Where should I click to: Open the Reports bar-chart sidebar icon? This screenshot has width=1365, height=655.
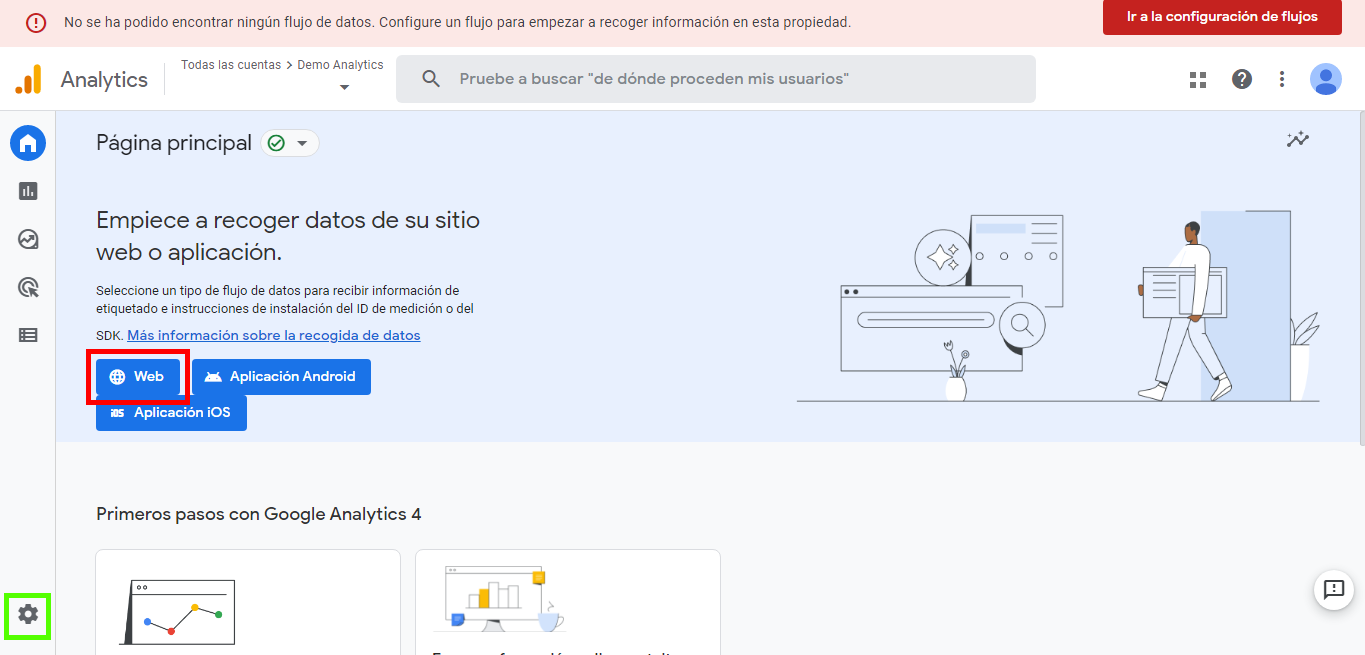tap(28, 191)
